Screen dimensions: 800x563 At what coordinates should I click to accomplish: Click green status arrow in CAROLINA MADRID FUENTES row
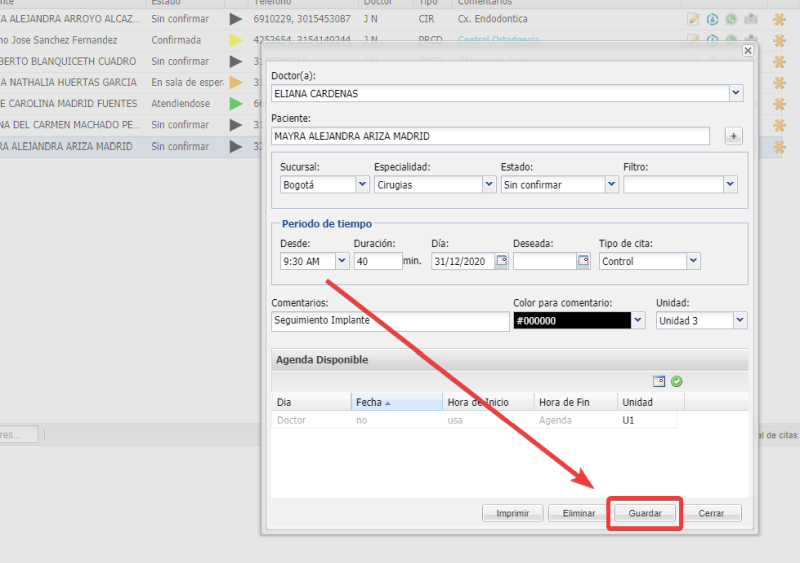click(x=235, y=104)
